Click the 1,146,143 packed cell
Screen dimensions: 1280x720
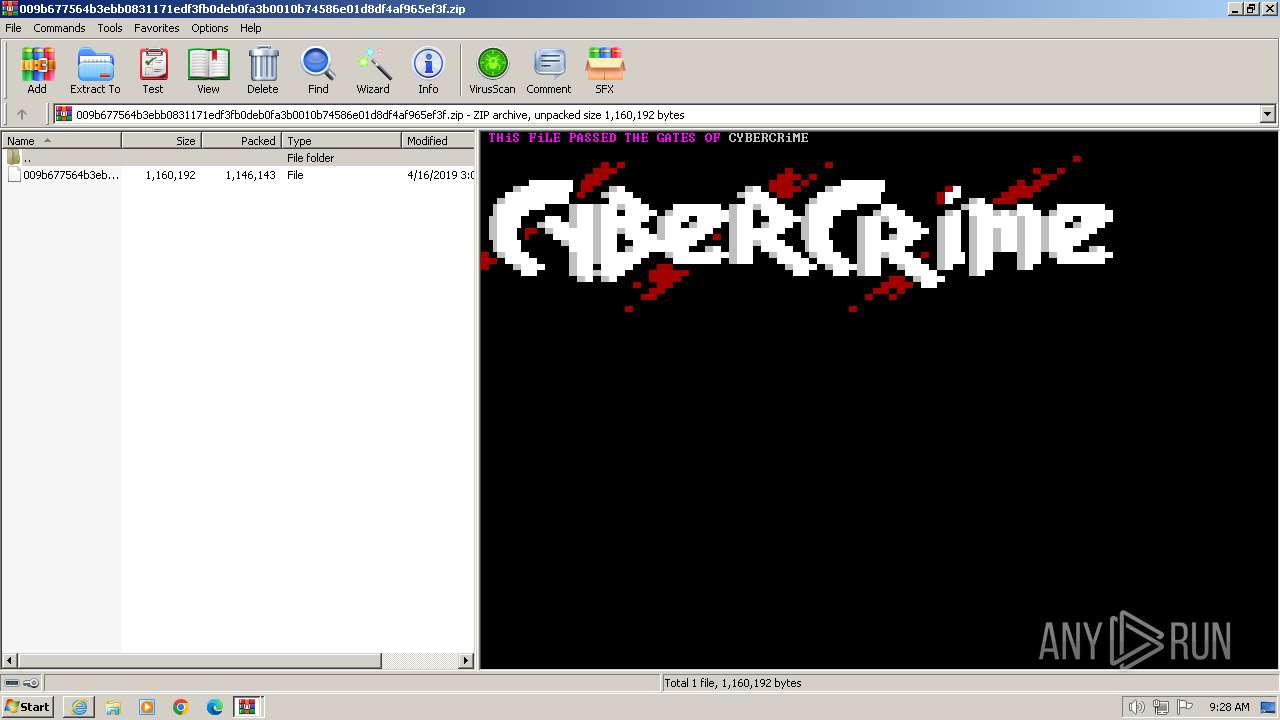pyautogui.click(x=250, y=175)
